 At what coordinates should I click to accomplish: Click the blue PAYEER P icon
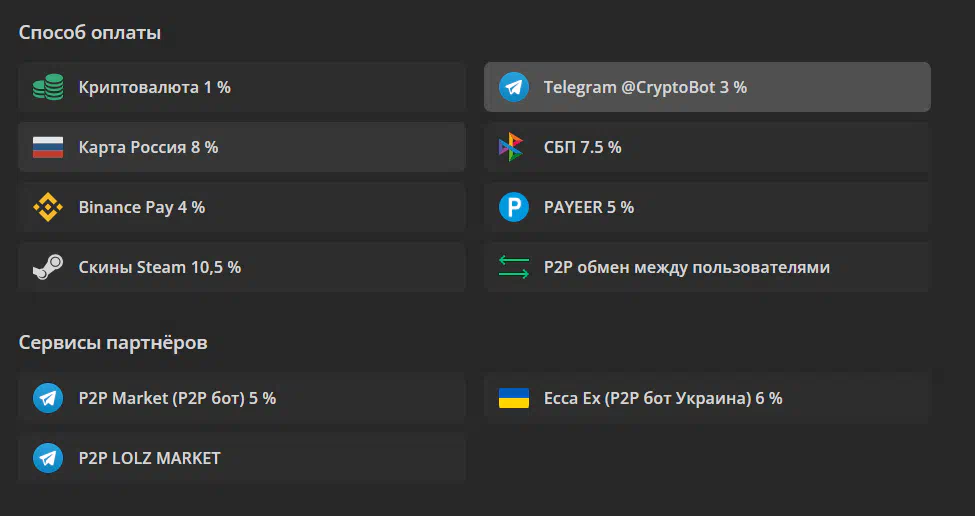514,207
